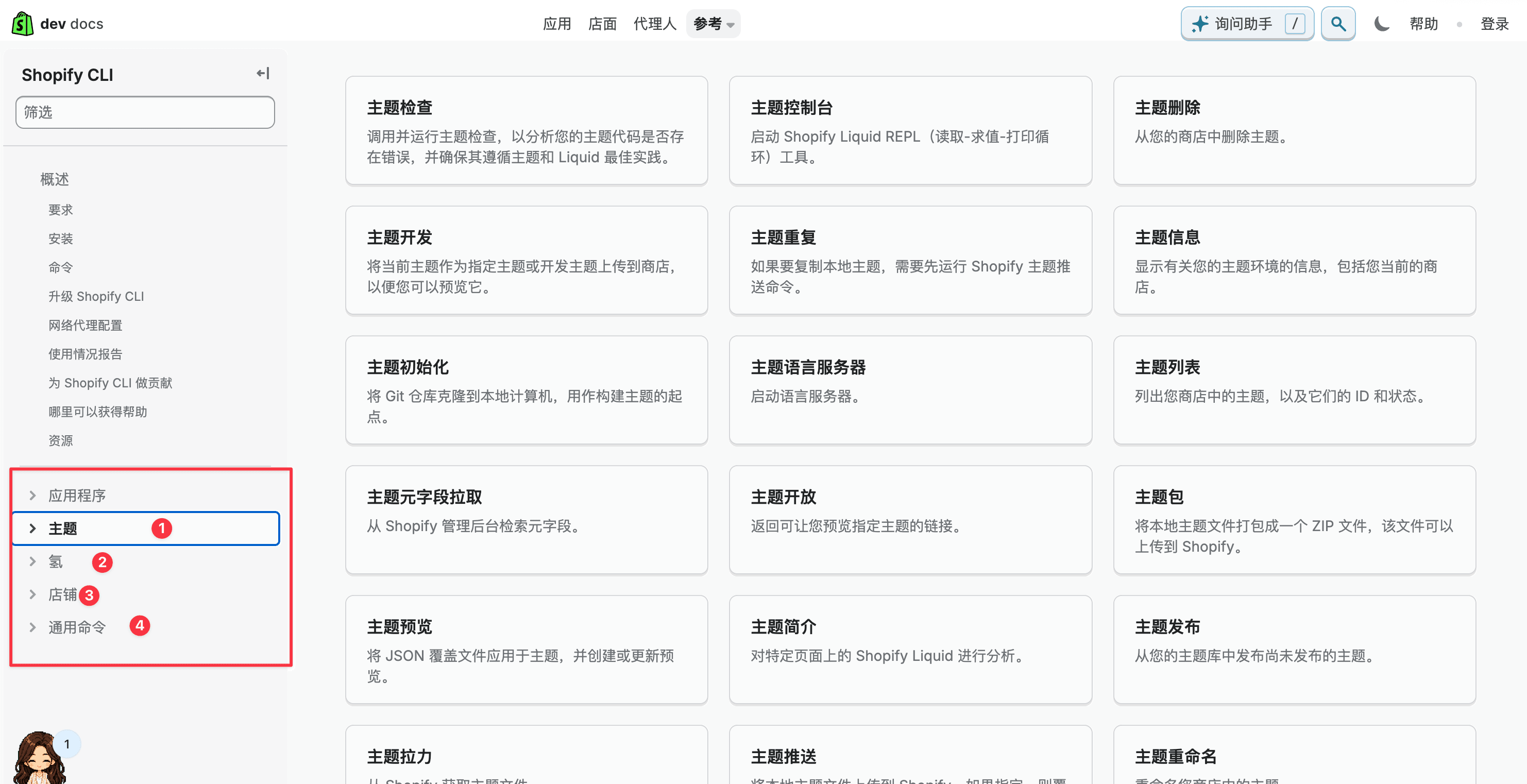Collapse the Shopify CLI sidebar panel
Viewport: 1527px width, 784px height.
tap(263, 74)
